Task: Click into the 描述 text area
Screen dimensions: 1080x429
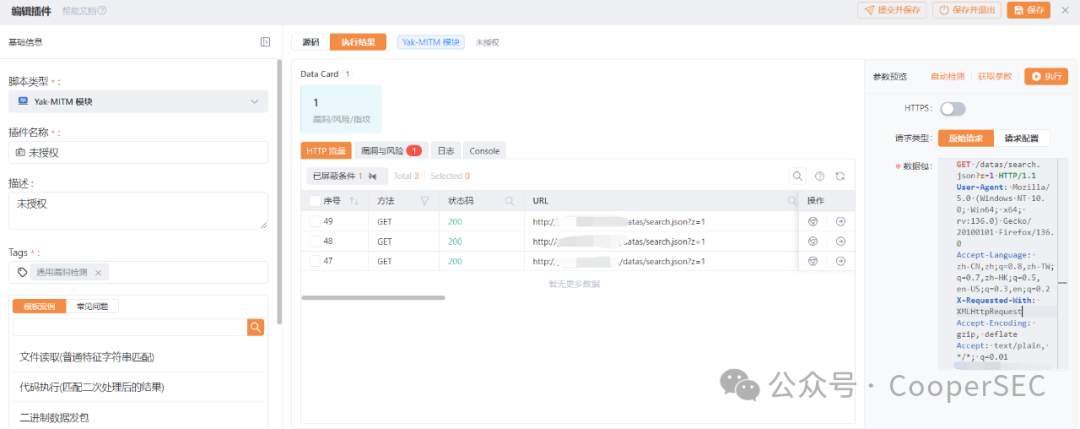Action: (x=138, y=210)
